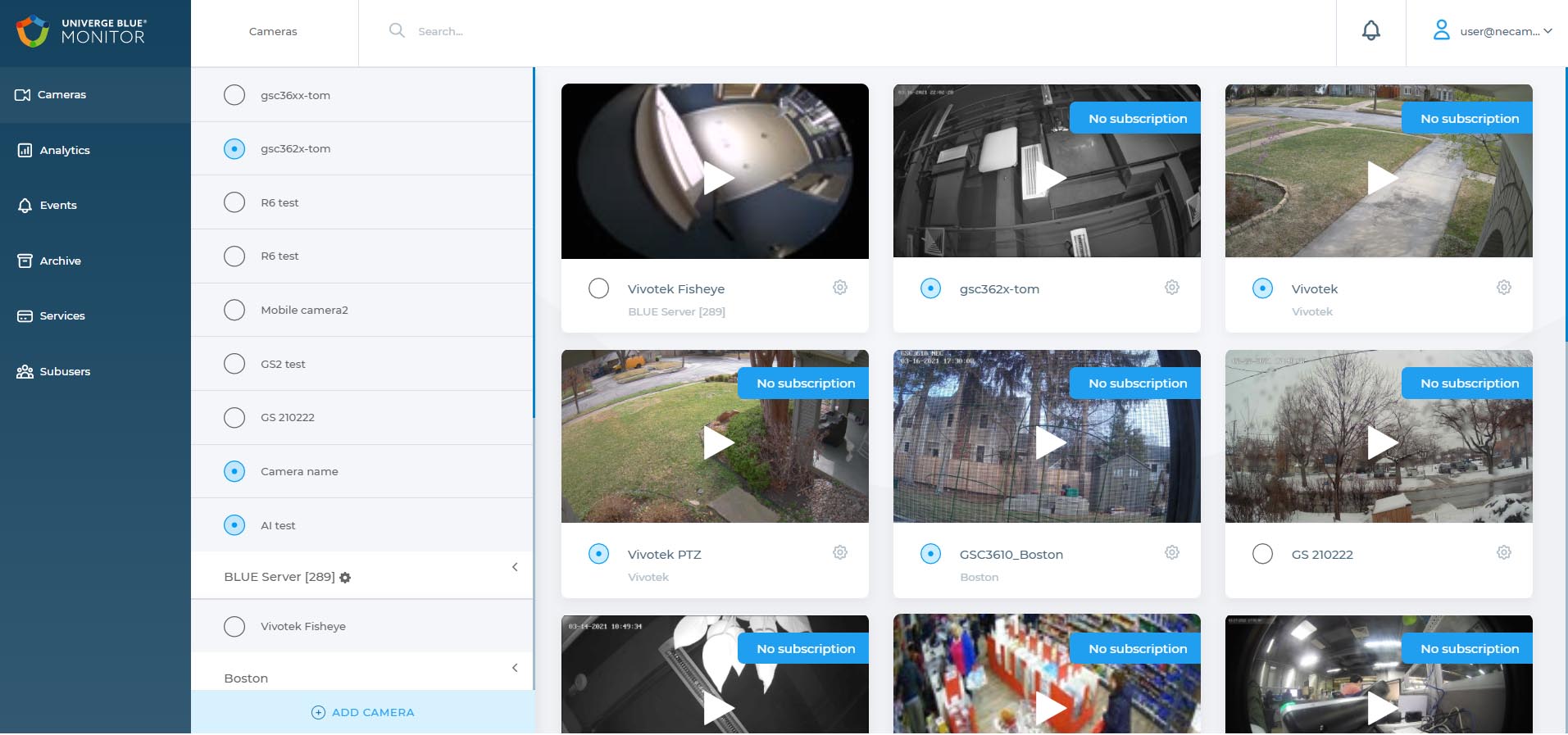The width and height of the screenshot is (1568, 735).
Task: Play the GSC3610_Boston video
Action: [1051, 442]
